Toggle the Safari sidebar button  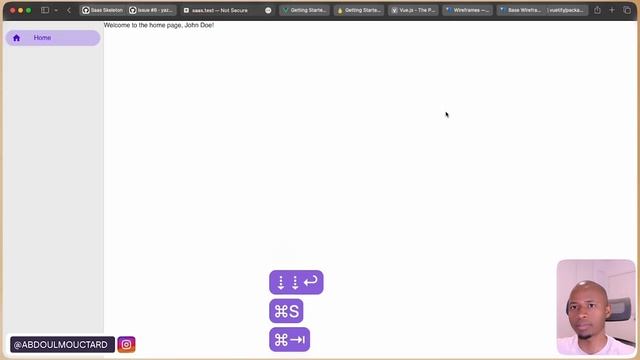click(45, 10)
